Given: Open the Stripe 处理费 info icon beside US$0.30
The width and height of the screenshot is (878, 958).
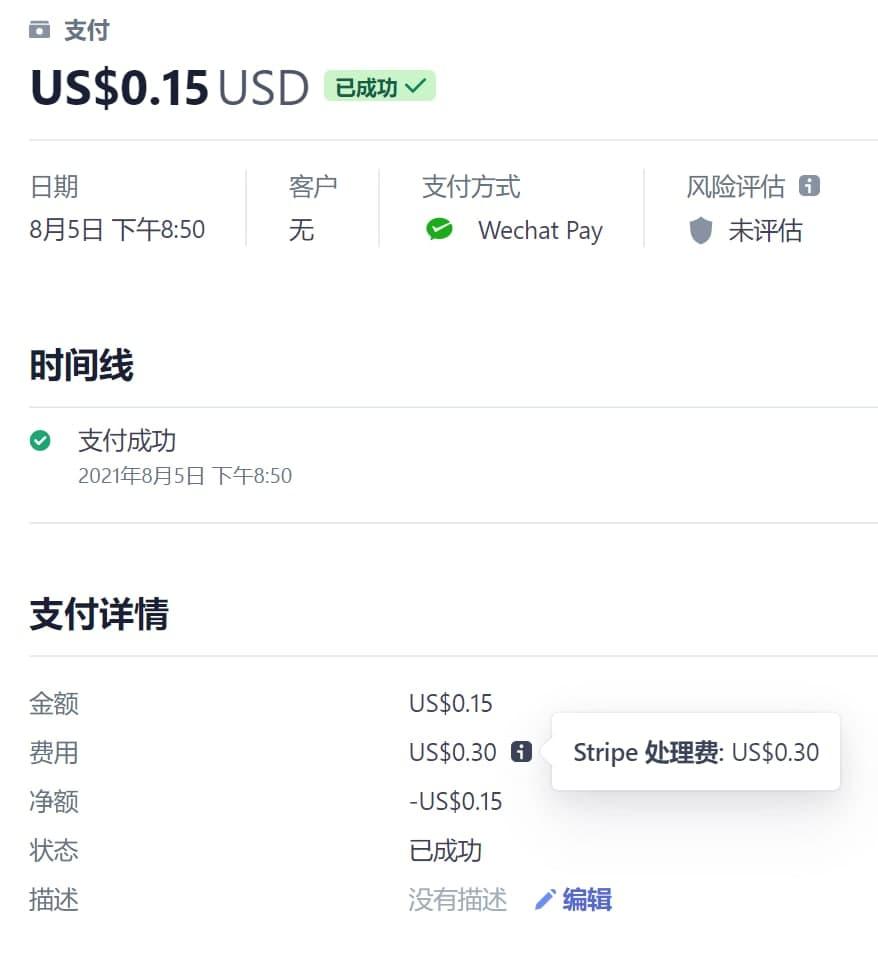Looking at the screenshot, I should (x=520, y=752).
